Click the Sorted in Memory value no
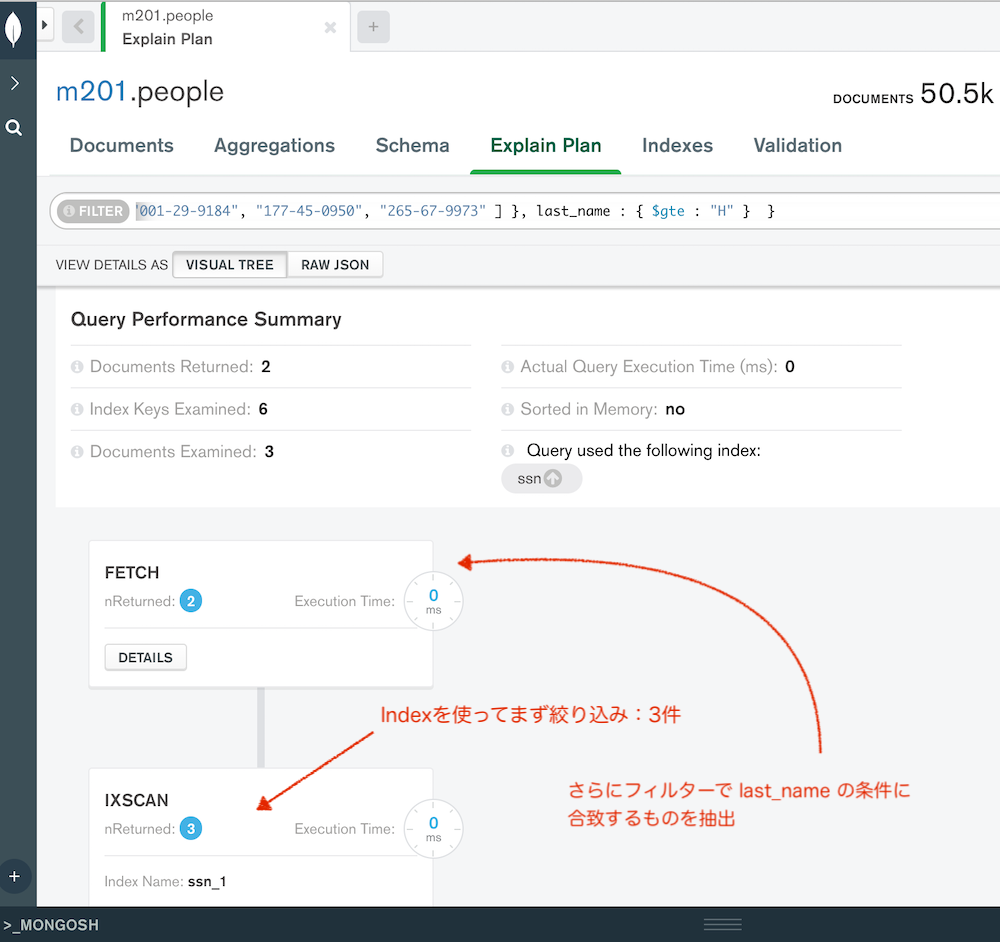 (x=675, y=409)
